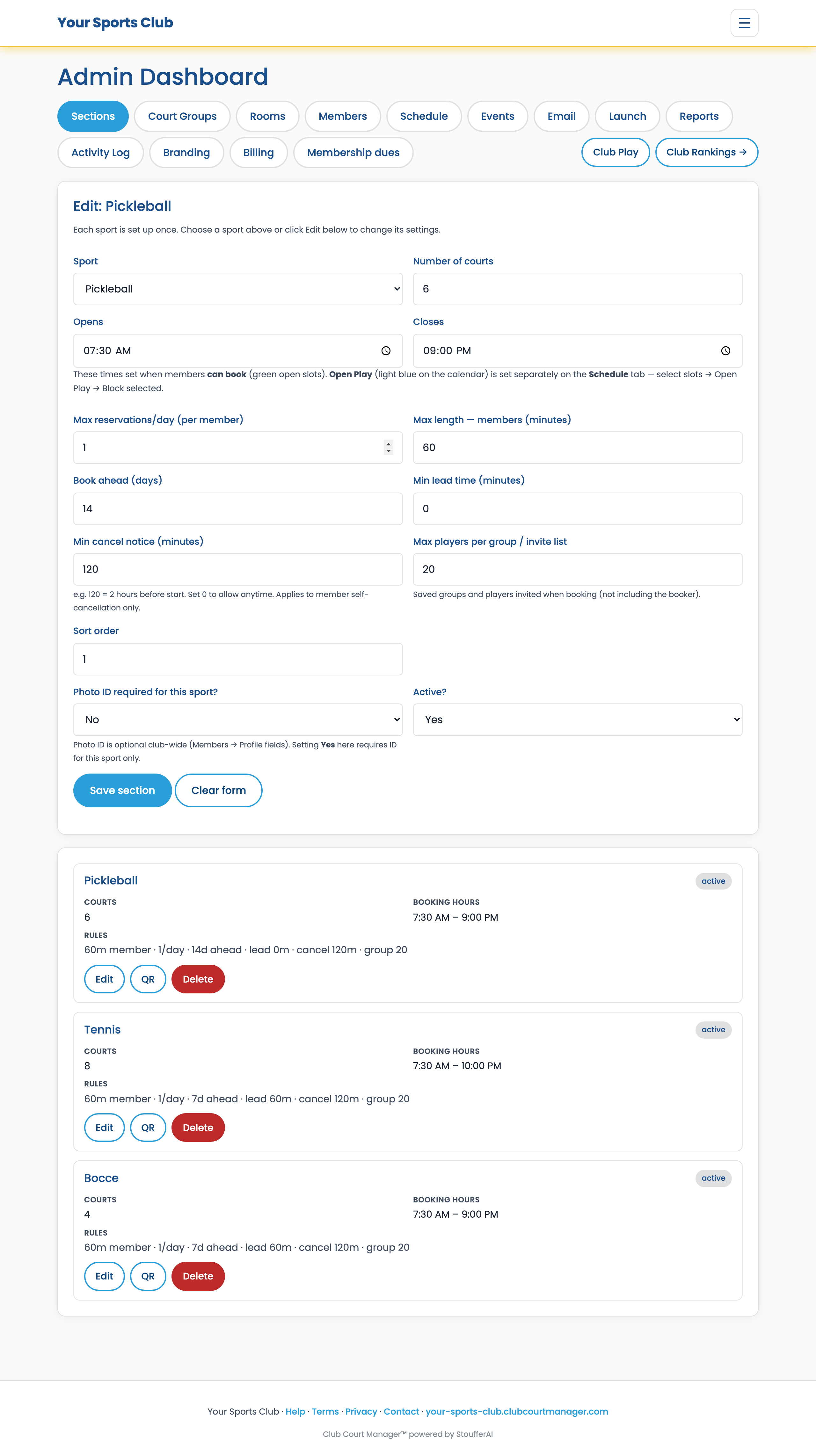Open the Court Groups tab

click(x=182, y=116)
